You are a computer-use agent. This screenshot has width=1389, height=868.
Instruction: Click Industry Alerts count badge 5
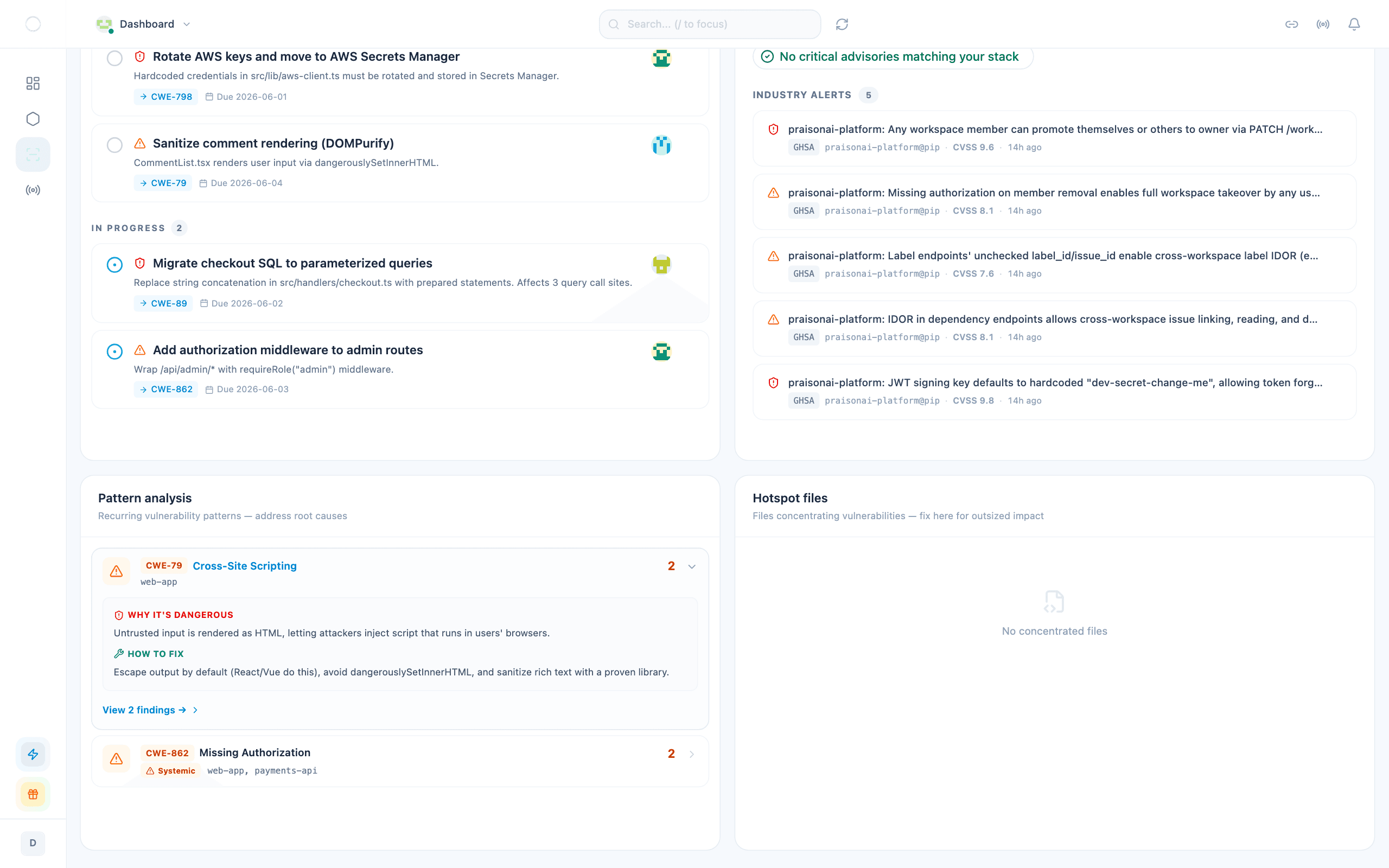[869, 95]
